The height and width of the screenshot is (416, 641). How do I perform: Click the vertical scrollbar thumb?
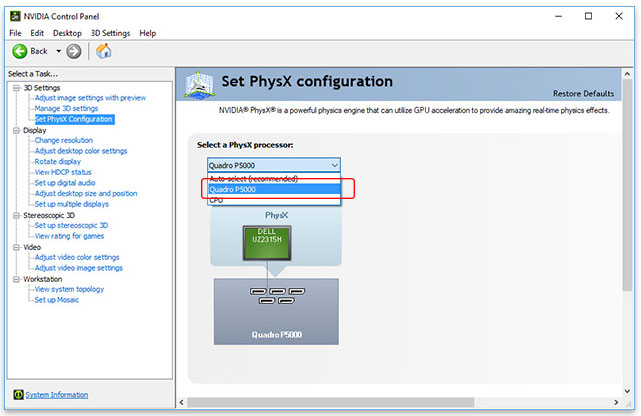628,185
